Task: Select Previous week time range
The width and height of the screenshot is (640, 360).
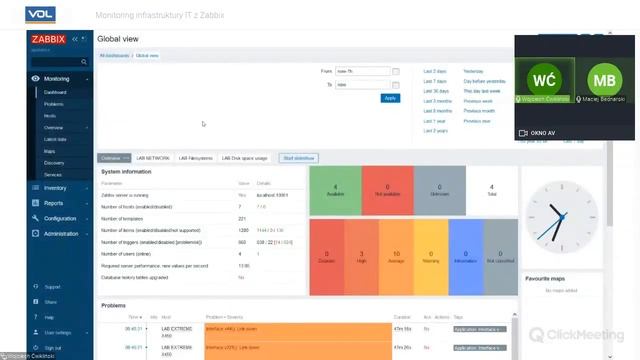Action: (478, 101)
